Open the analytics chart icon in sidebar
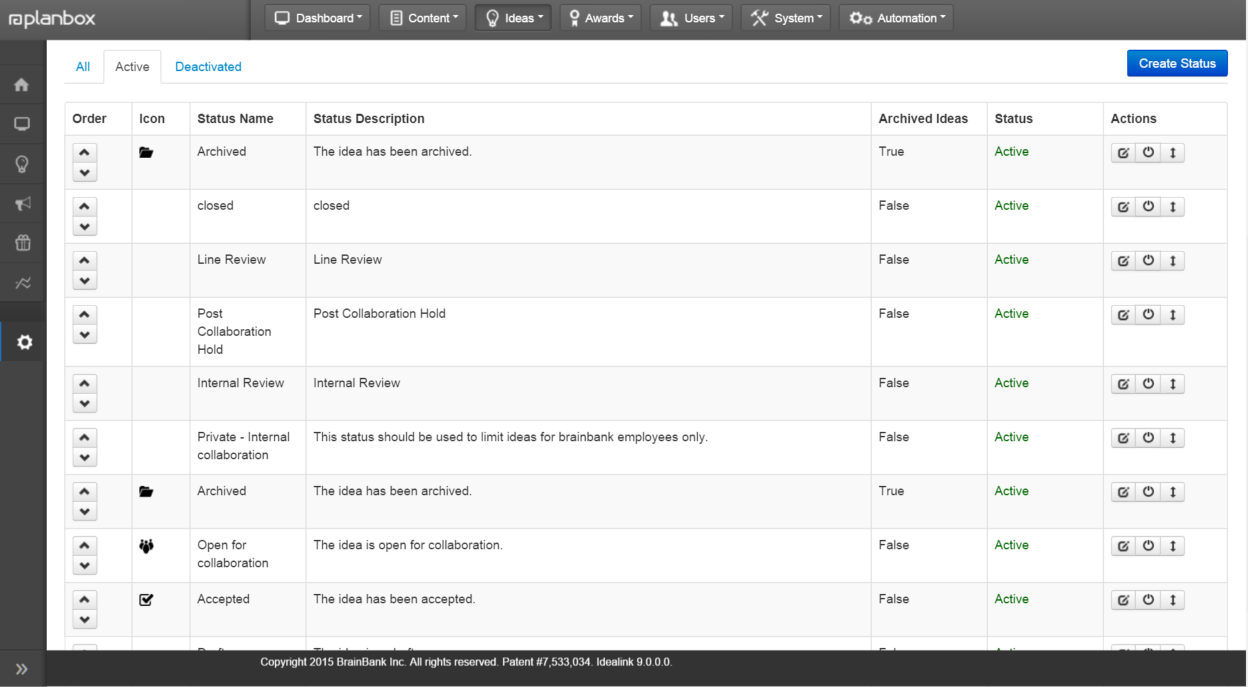 click(x=22, y=283)
